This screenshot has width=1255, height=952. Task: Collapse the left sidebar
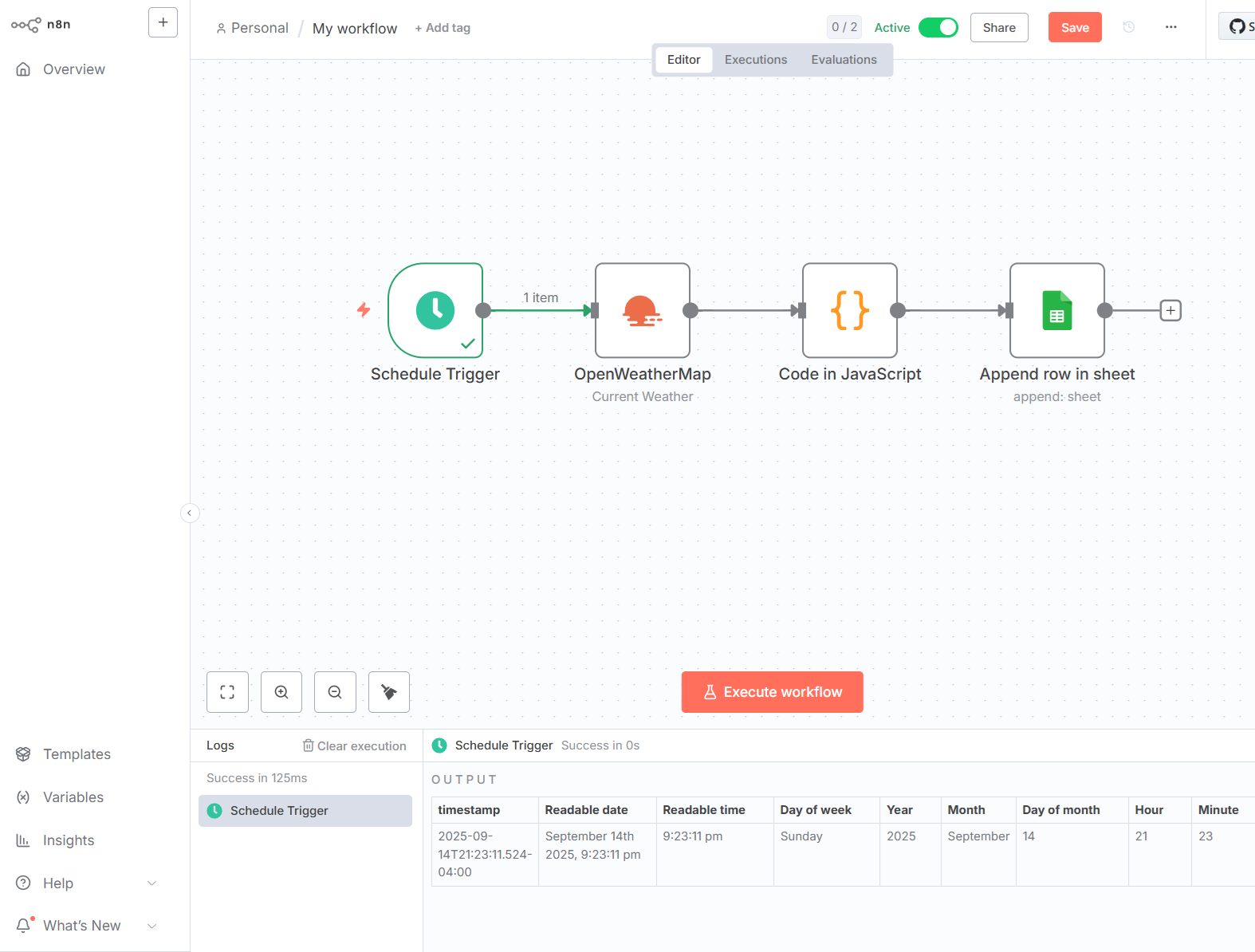tap(190, 513)
